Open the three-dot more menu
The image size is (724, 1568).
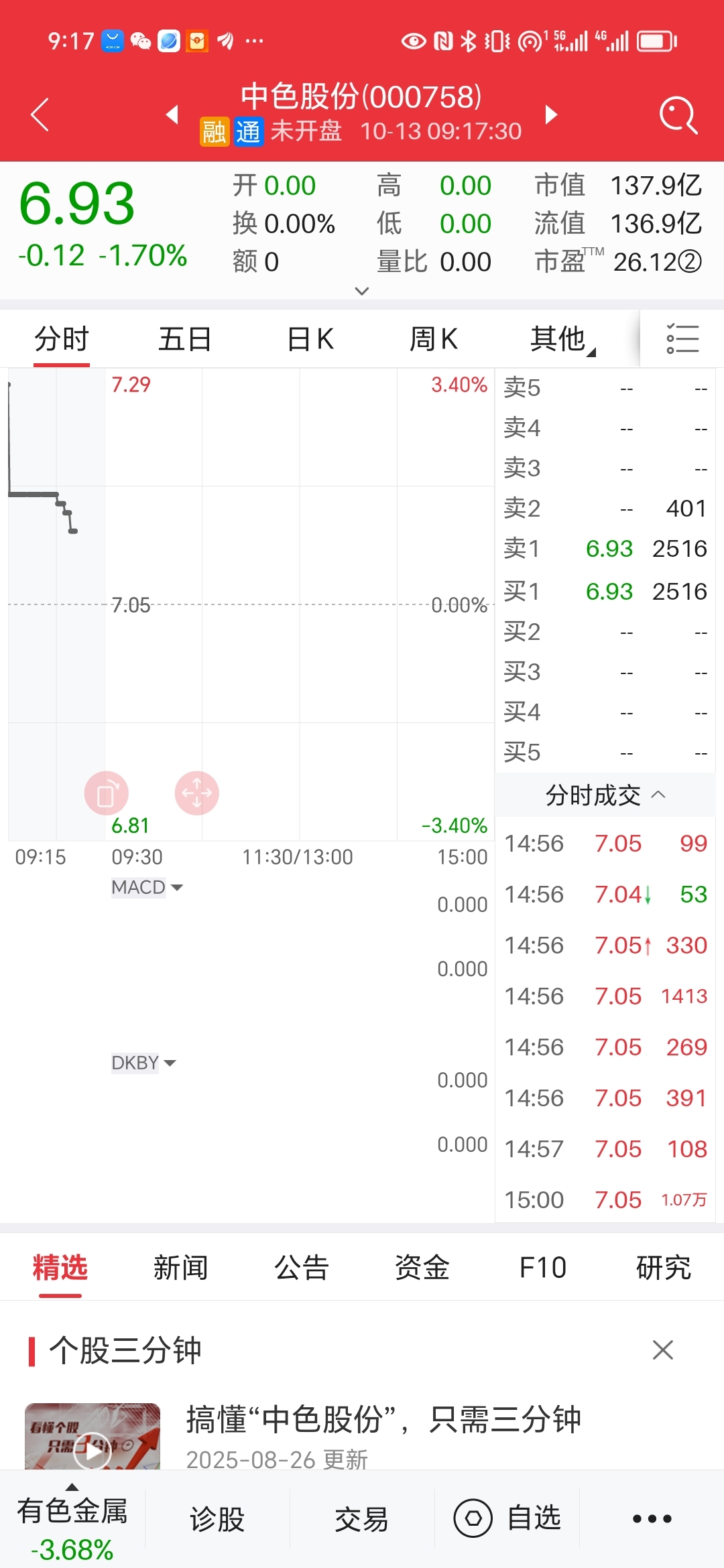(652, 1518)
